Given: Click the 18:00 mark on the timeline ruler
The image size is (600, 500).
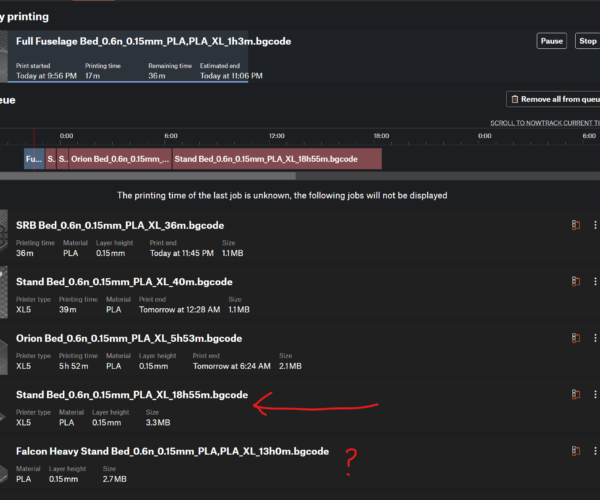Looking at the screenshot, I should pyautogui.click(x=381, y=136).
